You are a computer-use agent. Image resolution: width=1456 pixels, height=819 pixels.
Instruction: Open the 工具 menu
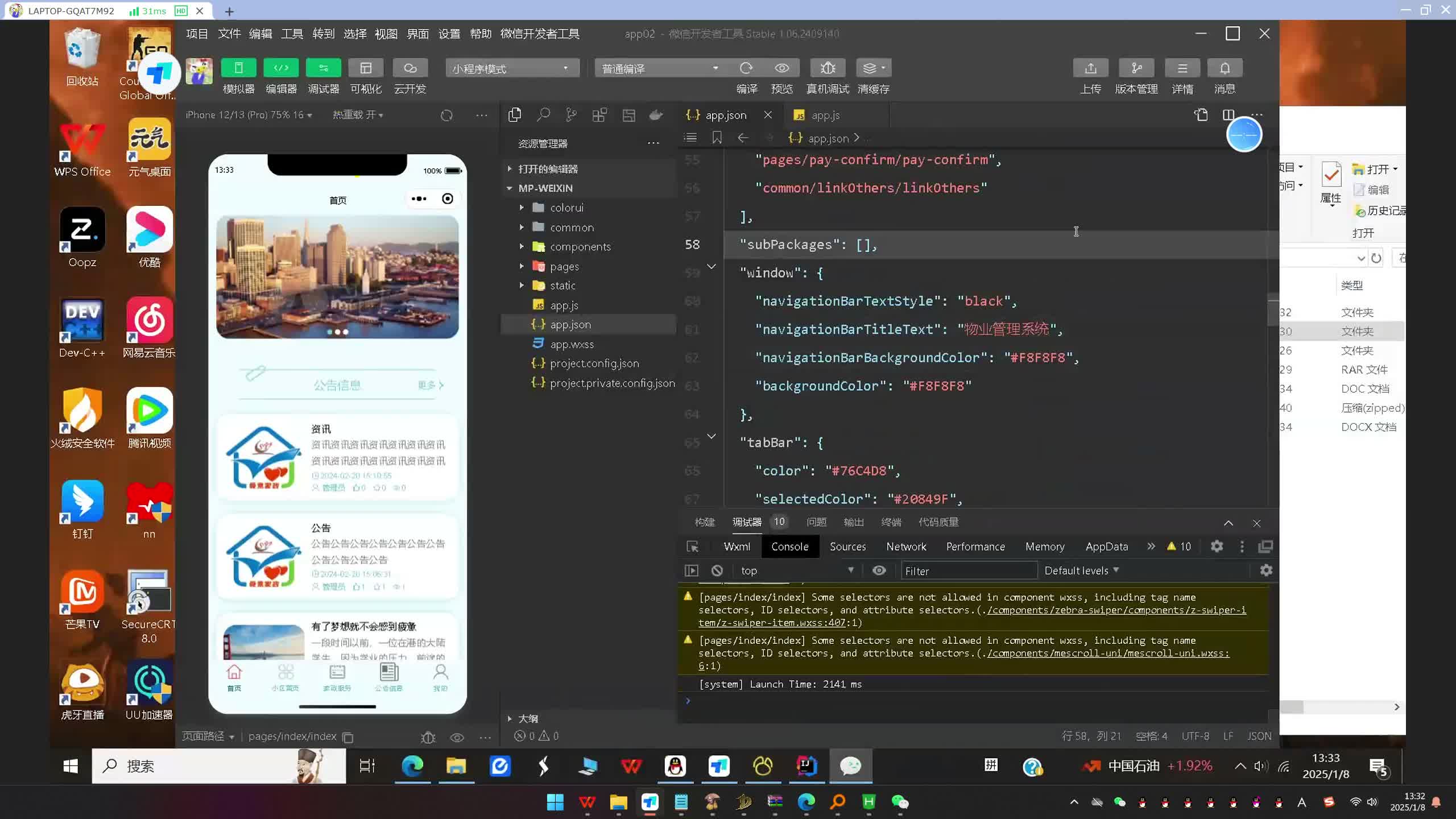tap(292, 34)
